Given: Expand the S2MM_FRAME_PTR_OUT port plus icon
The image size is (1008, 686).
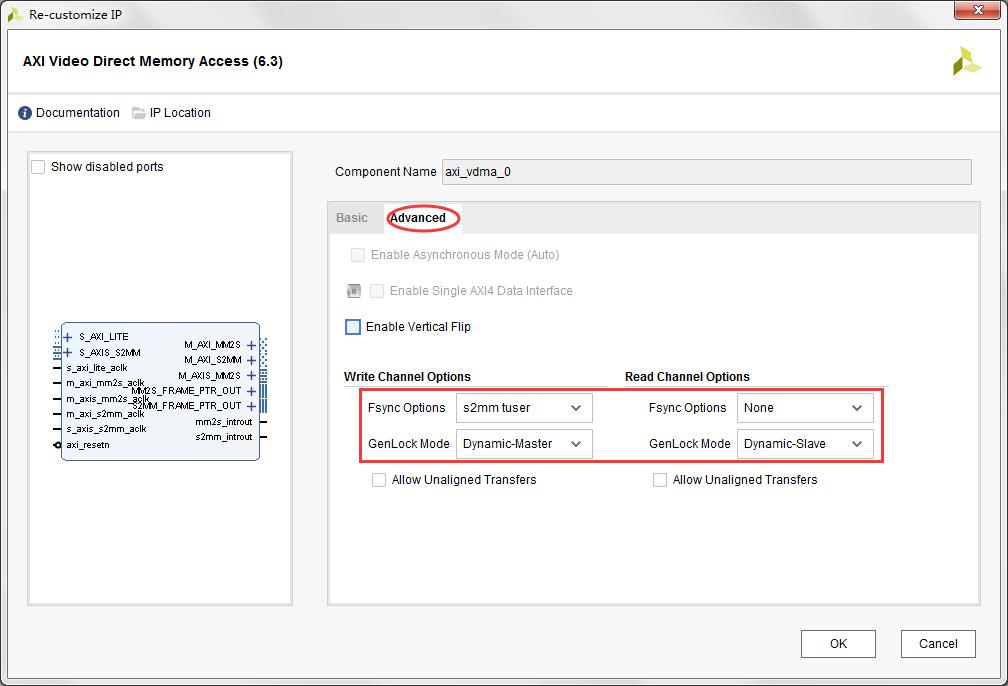Looking at the screenshot, I should pyautogui.click(x=251, y=406).
